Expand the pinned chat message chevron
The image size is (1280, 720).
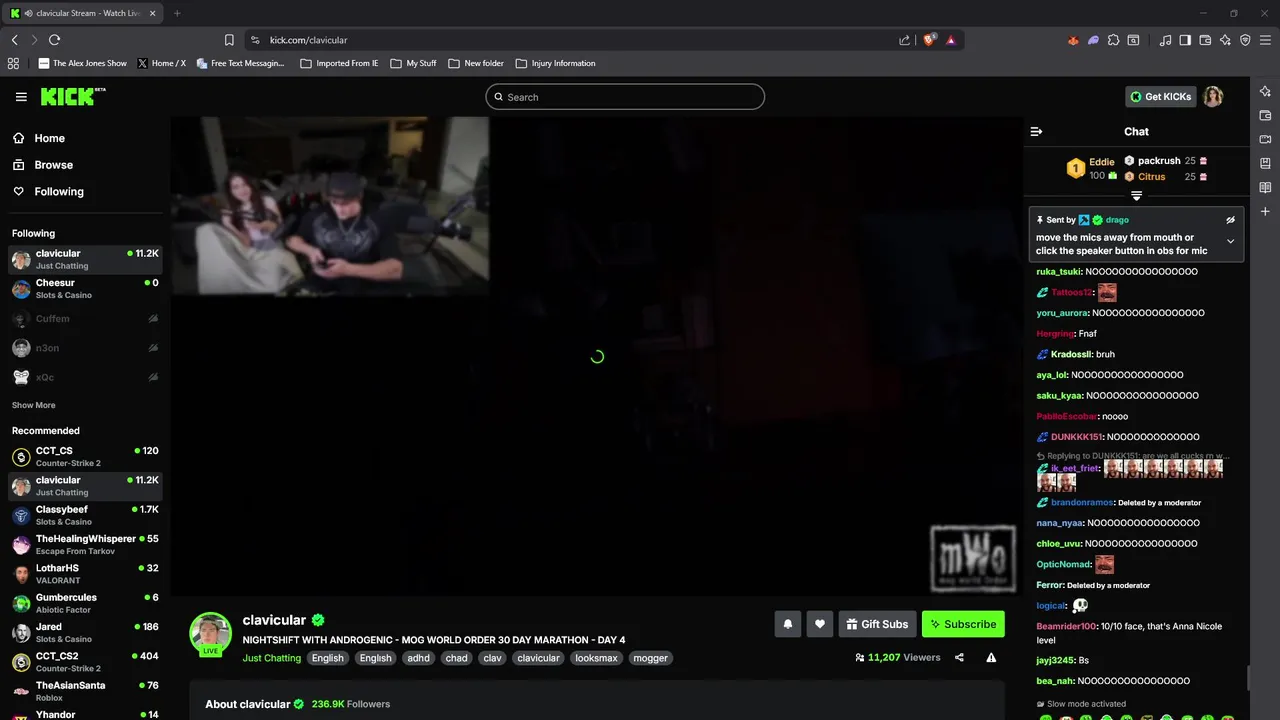[x=1230, y=241]
